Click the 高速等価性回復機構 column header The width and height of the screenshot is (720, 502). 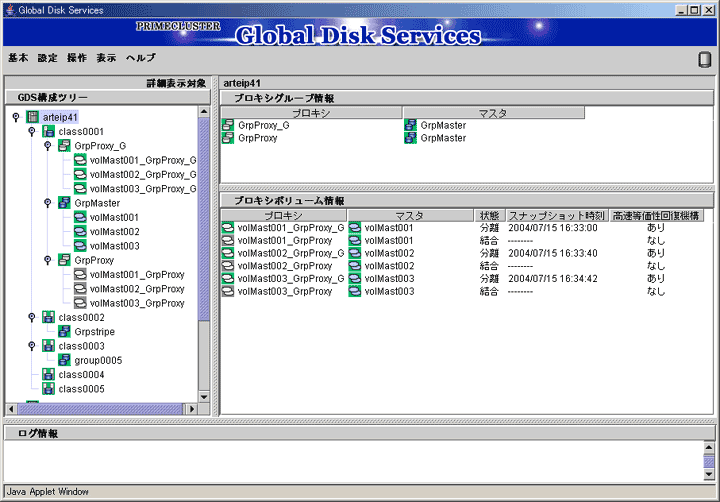(x=657, y=215)
